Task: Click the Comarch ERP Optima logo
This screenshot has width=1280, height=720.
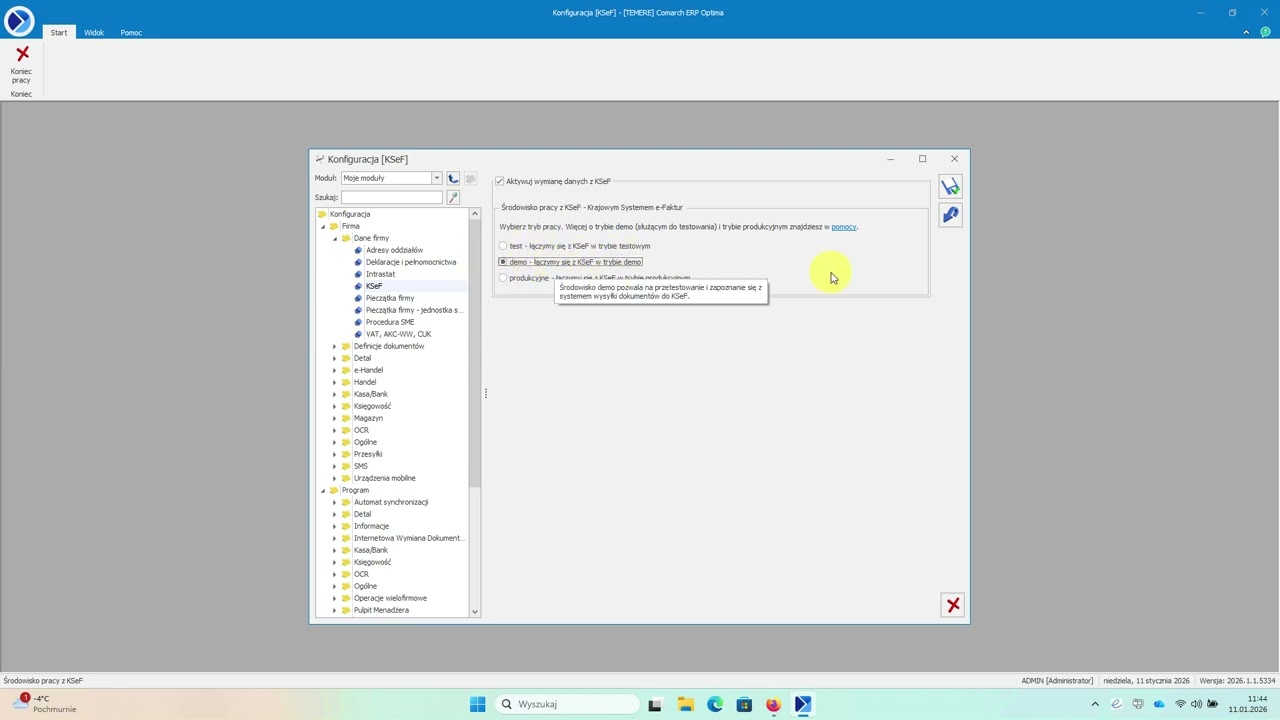Action: point(19,19)
